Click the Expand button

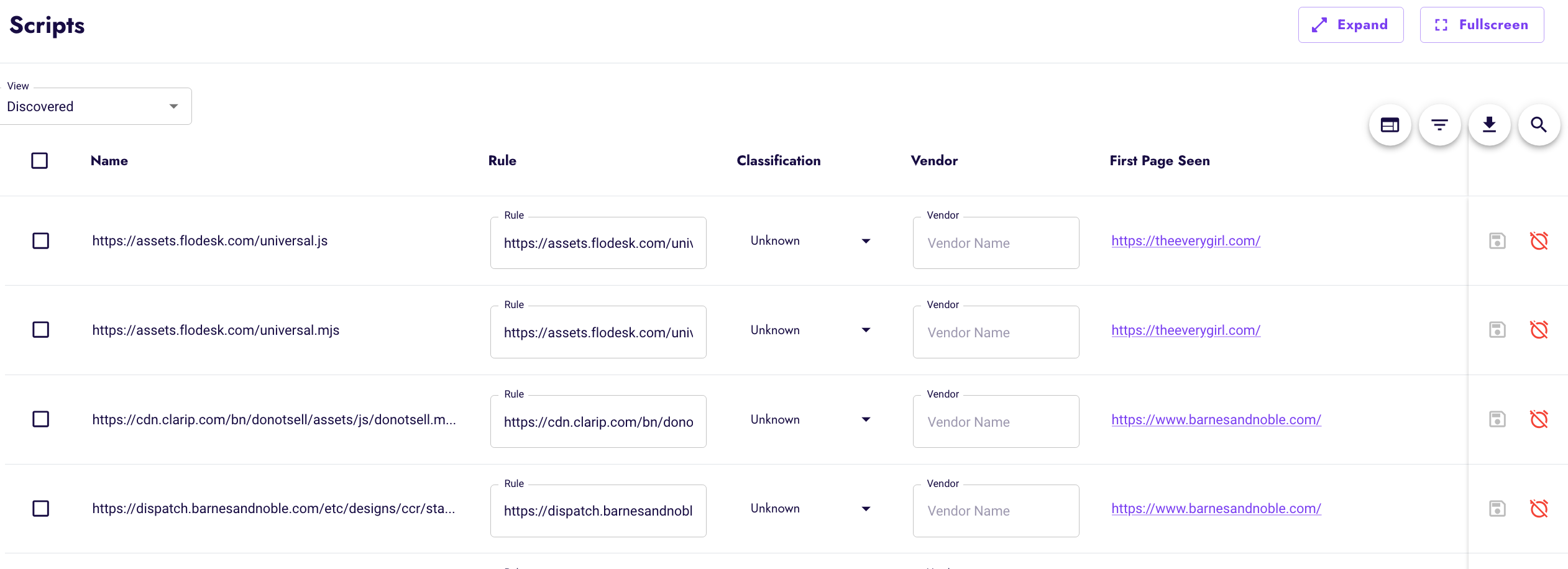coord(1350,25)
